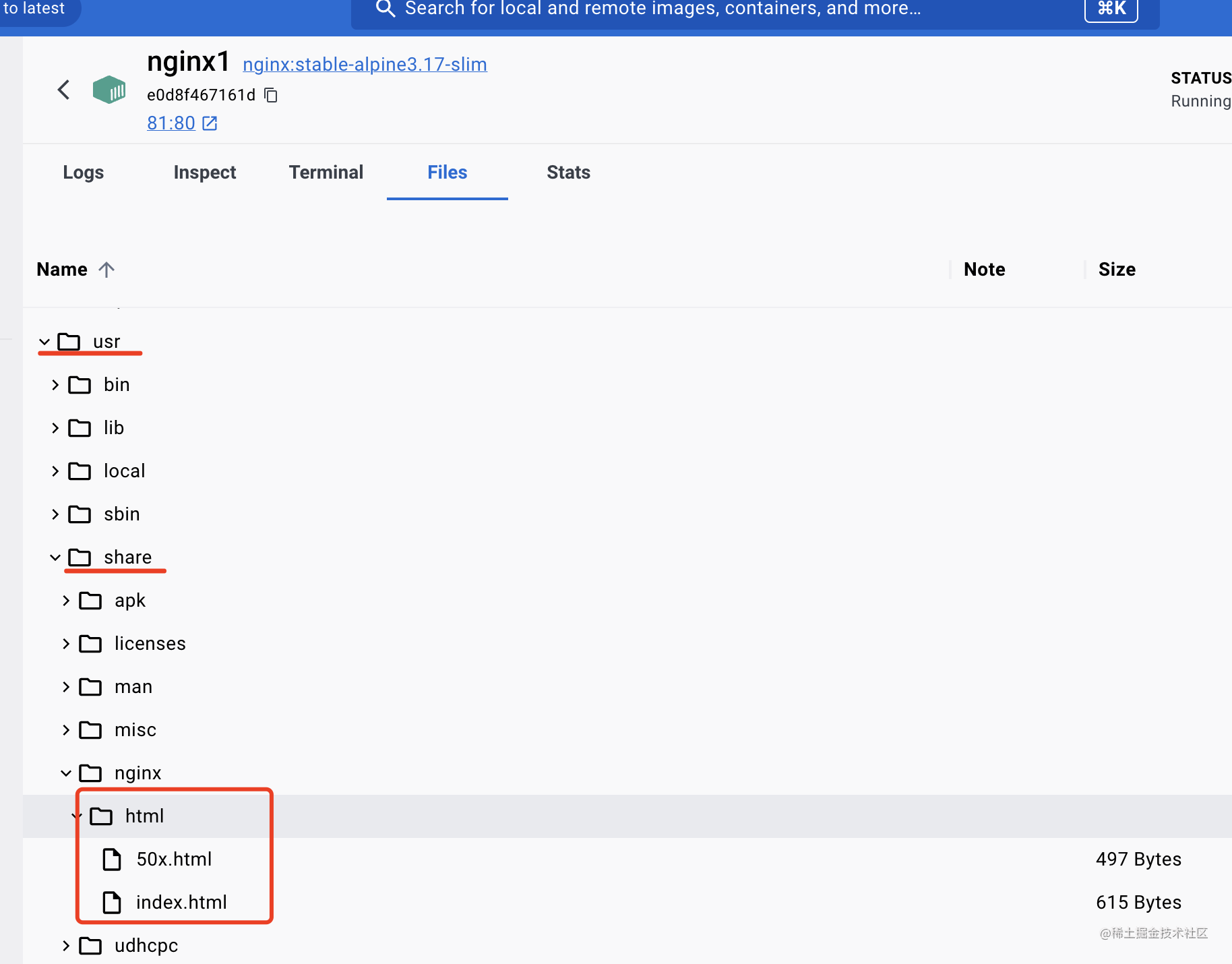Screen dimensions: 1232x964
Task: Open nginx:stable-alpine3.17-slim image link
Action: (365, 65)
